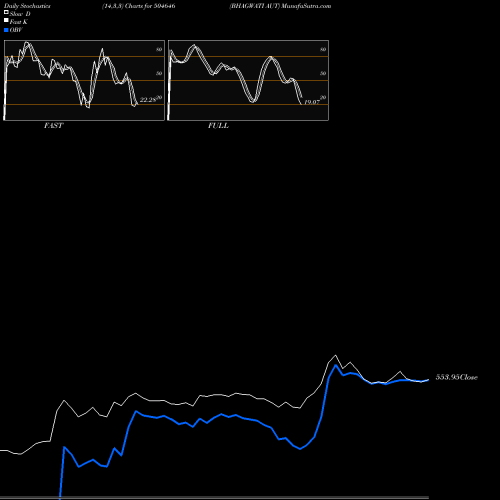Viewport: 500px width, 500px height.
Task: Click the 19.07 value in FULL chart
Action: pos(312,102)
